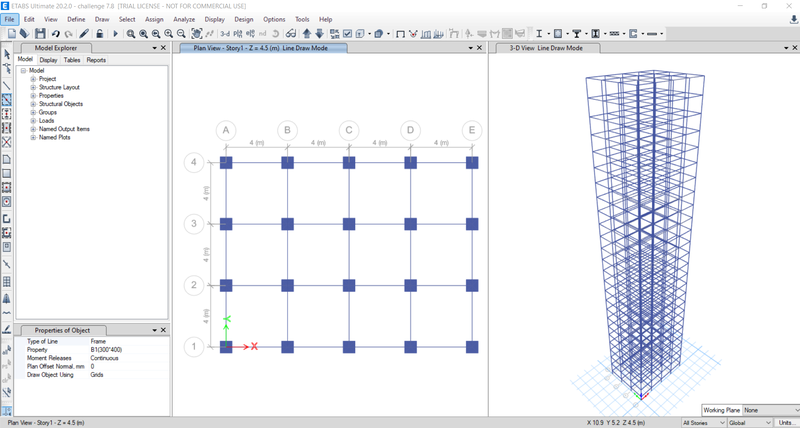Expand the Structure Layout tree node
The height and width of the screenshot is (428, 800).
33,87
